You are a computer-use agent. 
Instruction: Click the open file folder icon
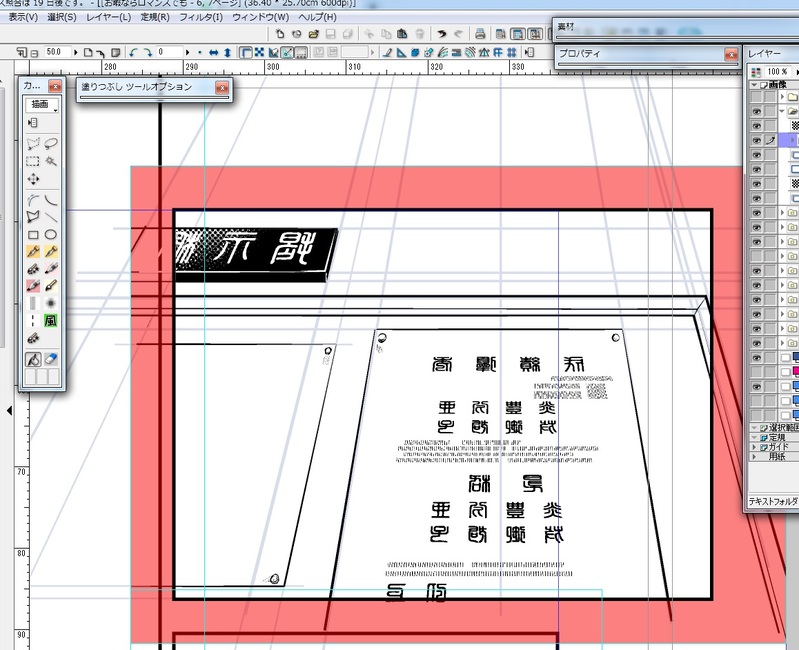click(x=313, y=34)
